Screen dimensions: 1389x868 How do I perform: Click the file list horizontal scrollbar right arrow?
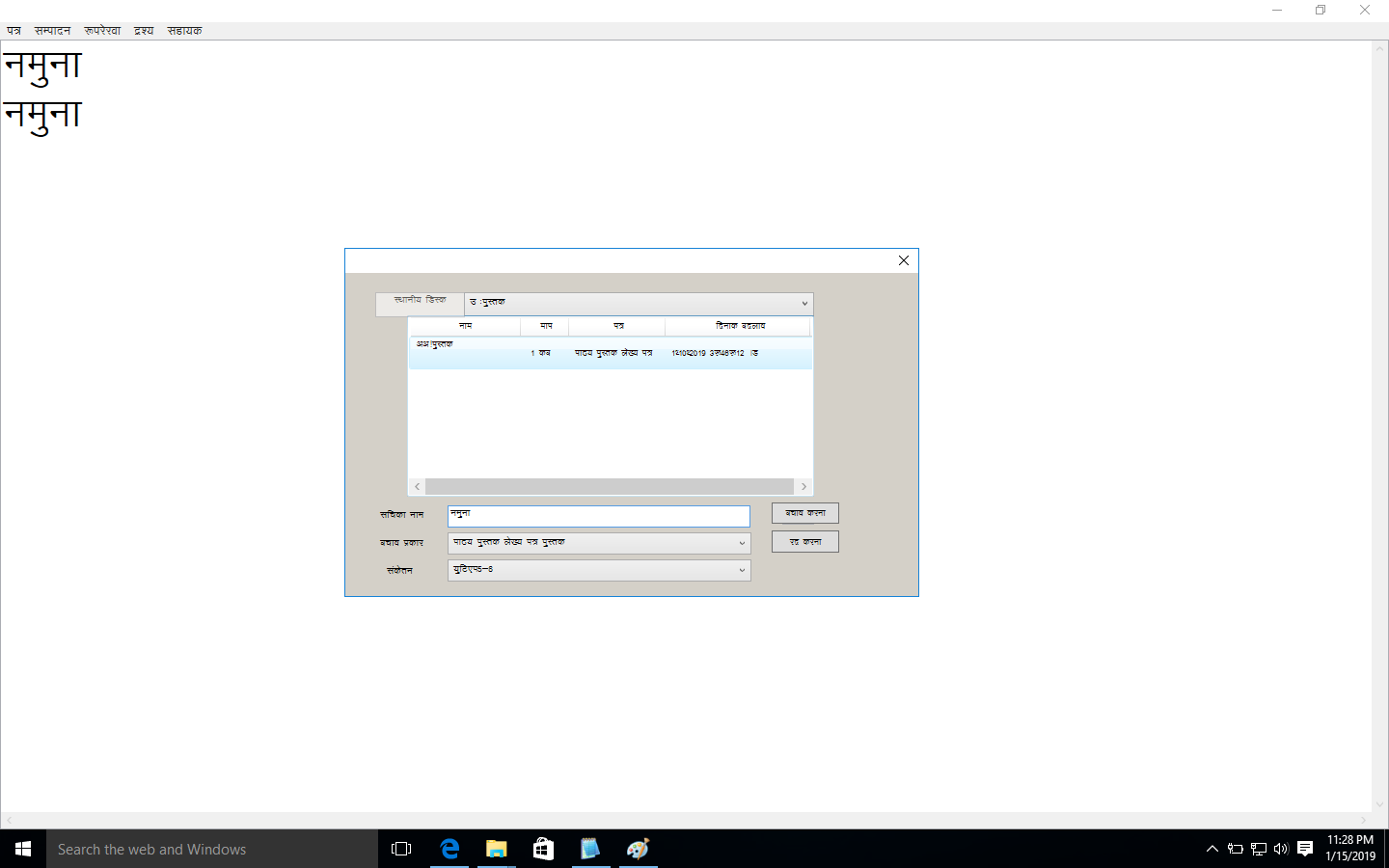point(803,487)
